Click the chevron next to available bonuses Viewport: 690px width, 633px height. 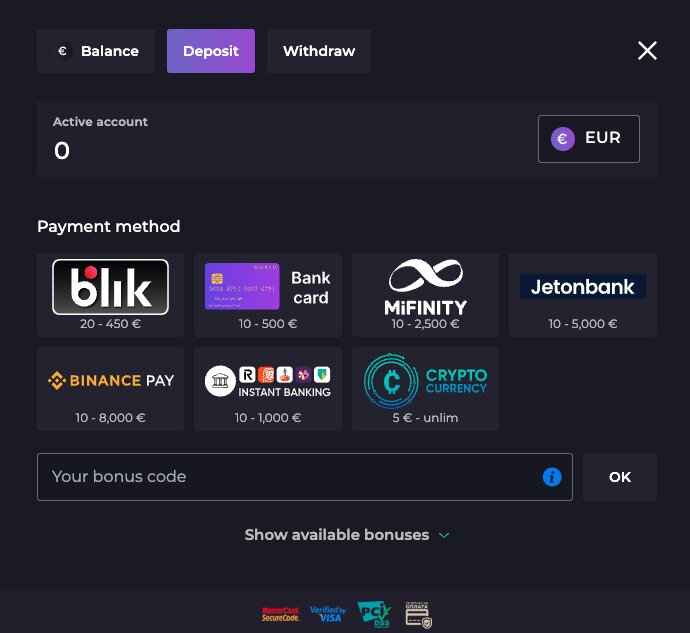[444, 535]
